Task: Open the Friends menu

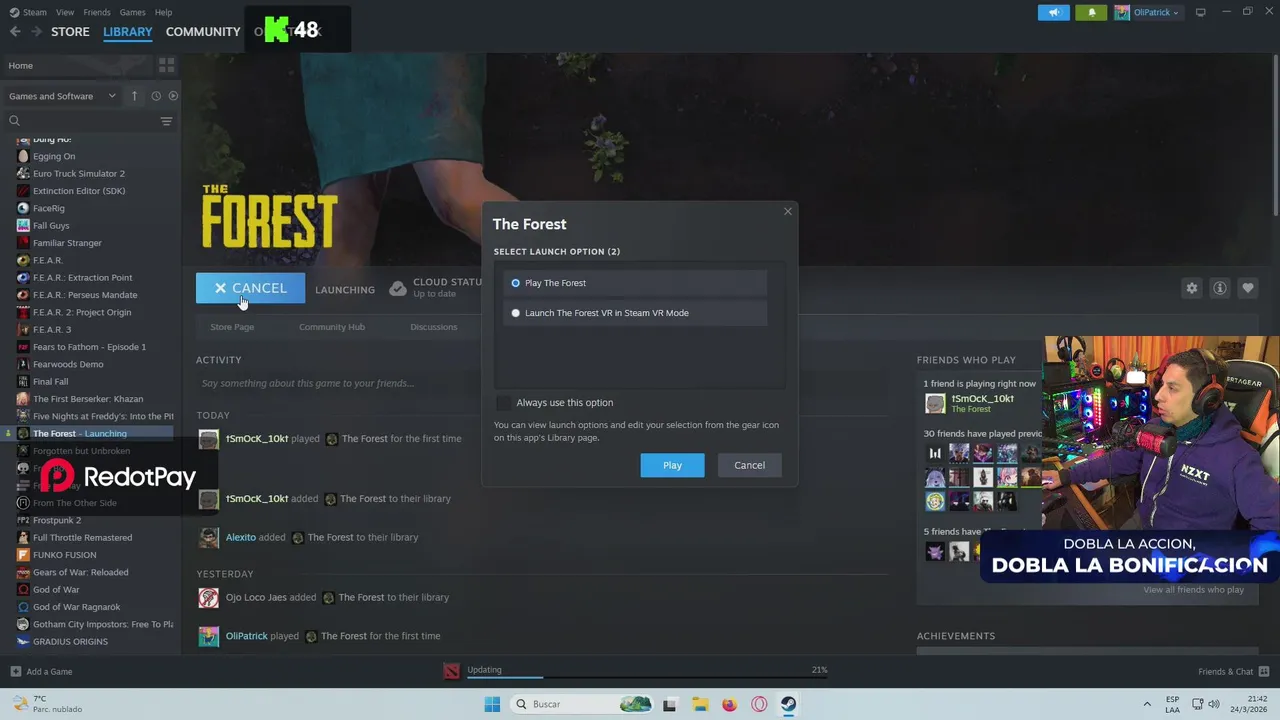Action: (x=97, y=12)
